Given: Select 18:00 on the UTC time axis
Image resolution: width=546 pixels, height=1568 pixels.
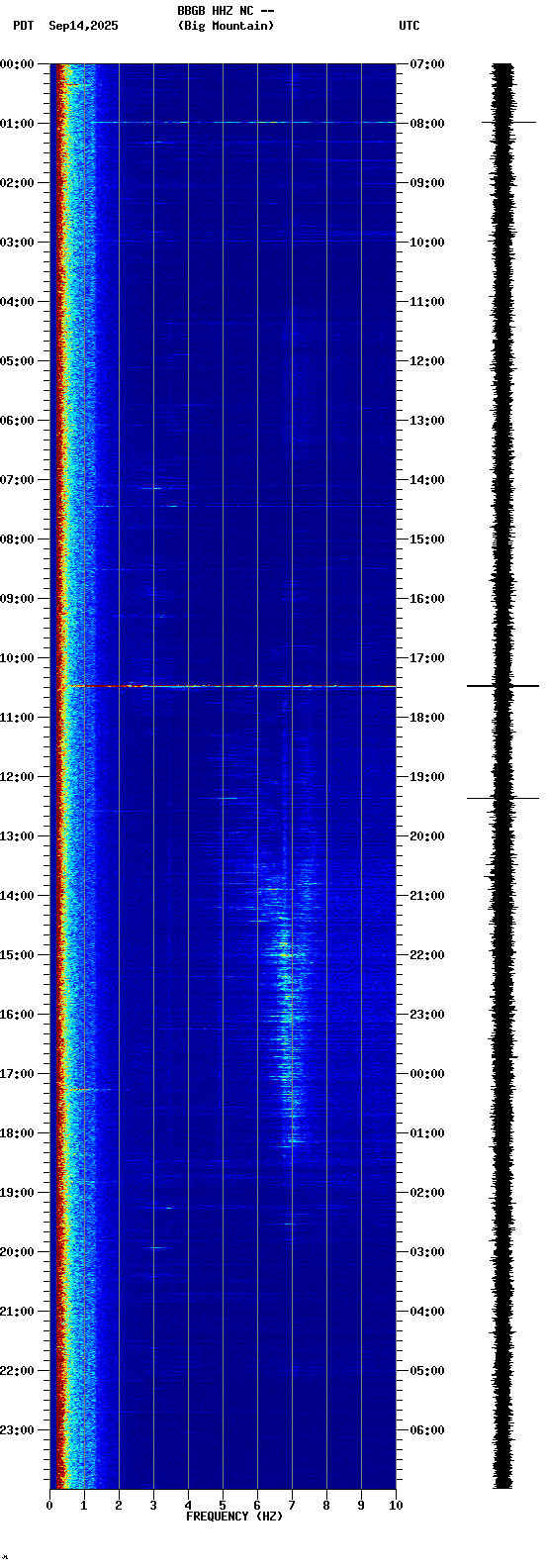Looking at the screenshot, I should 427,718.
